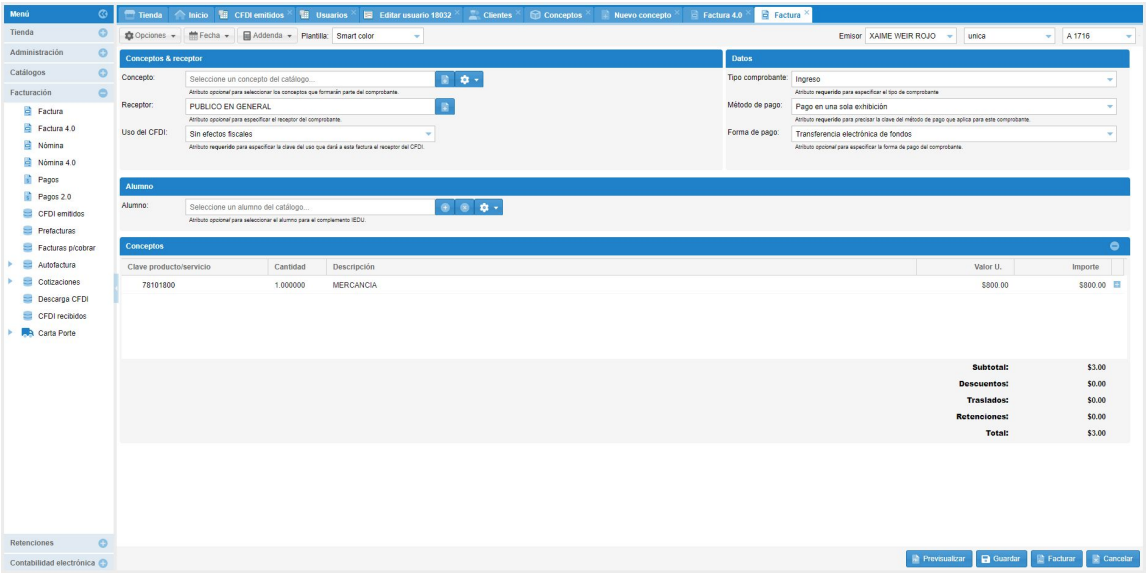Collapse the sidebar Menú arrow icon
This screenshot has width=1147, height=573.
[103, 14]
